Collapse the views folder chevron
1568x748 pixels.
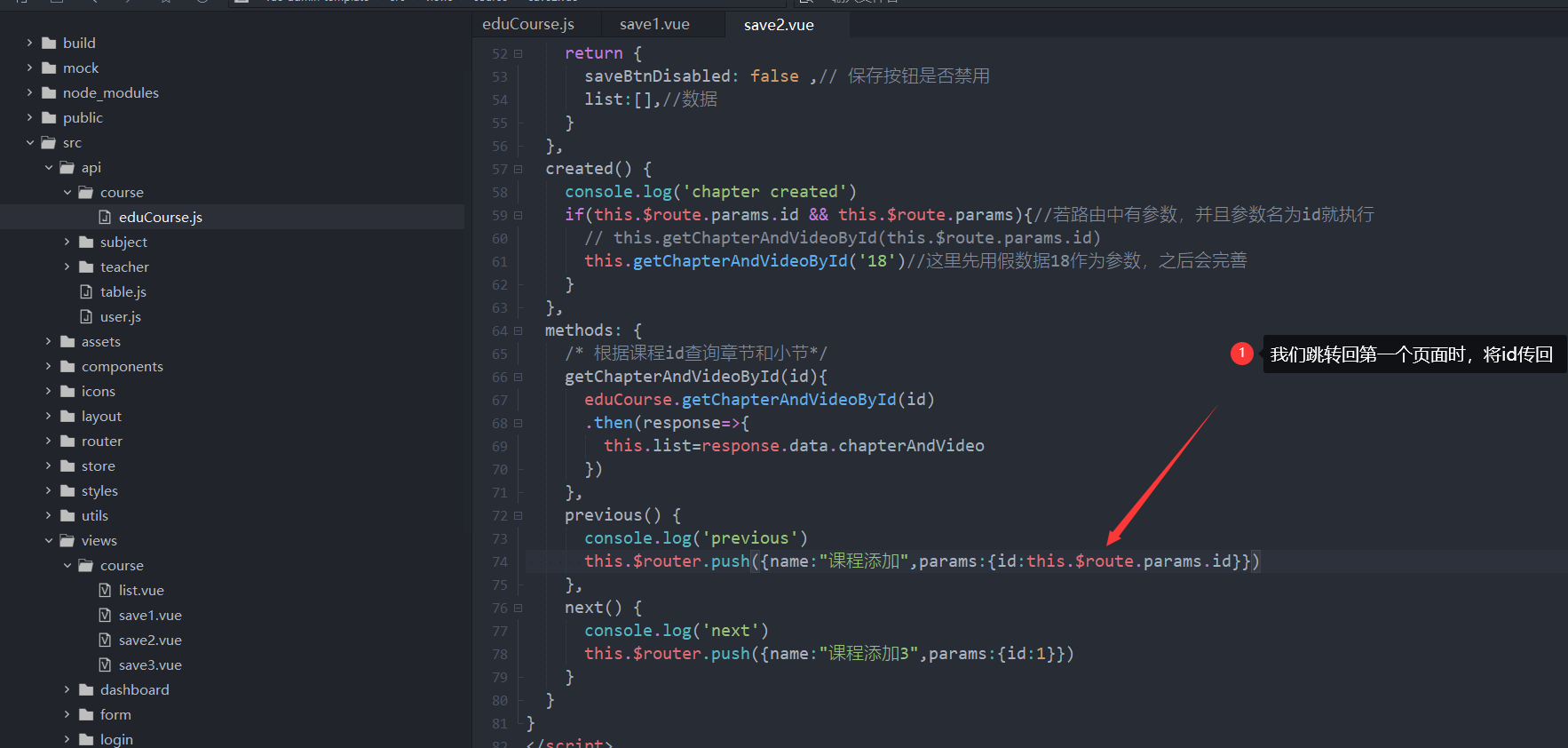point(48,540)
